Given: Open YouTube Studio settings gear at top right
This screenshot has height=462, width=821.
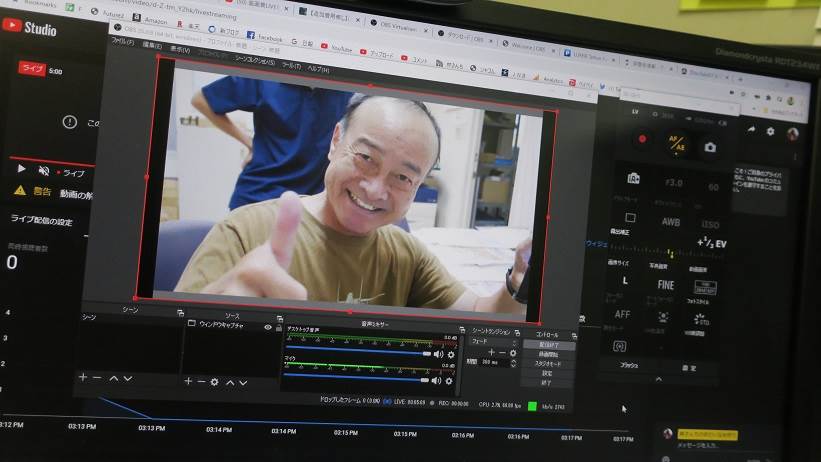Looking at the screenshot, I should [770, 131].
